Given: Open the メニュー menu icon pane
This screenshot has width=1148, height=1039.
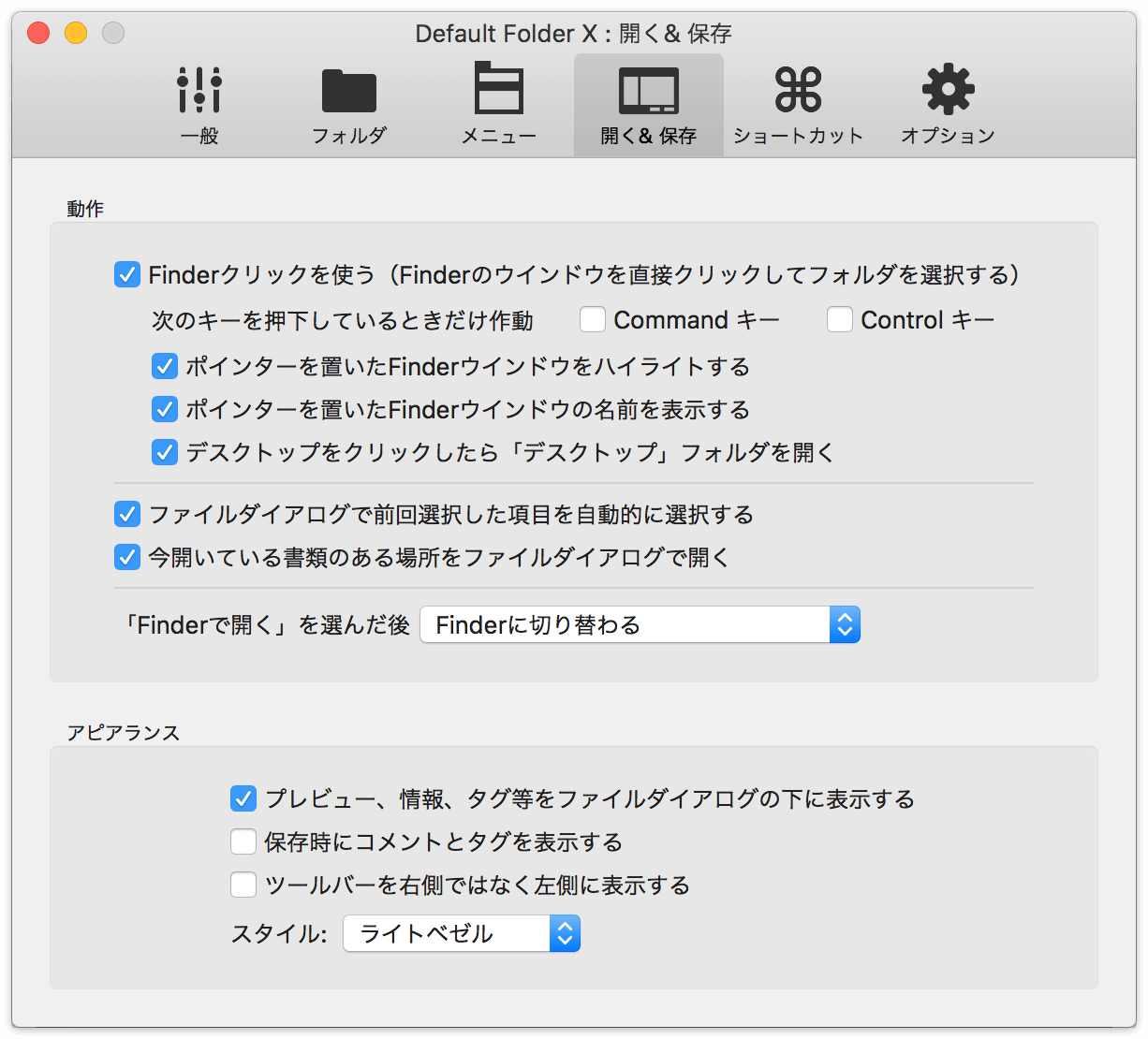Looking at the screenshot, I should click(x=499, y=88).
